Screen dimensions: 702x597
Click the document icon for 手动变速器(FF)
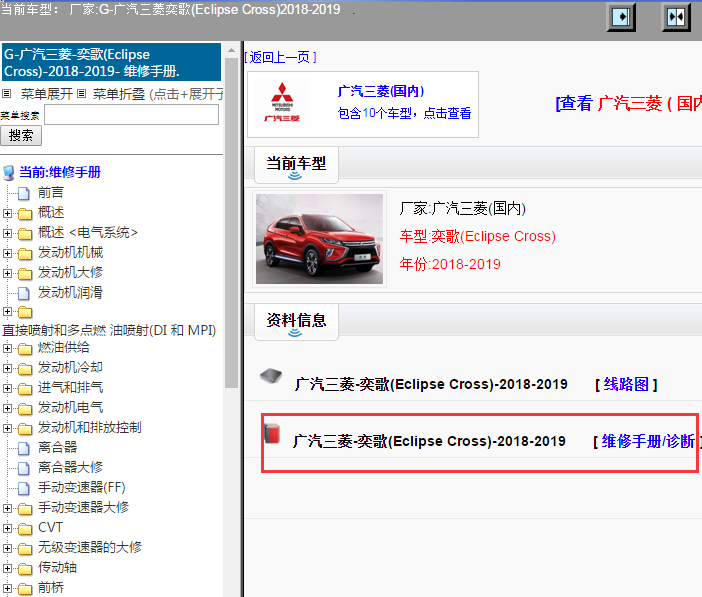pyautogui.click(x=24, y=488)
